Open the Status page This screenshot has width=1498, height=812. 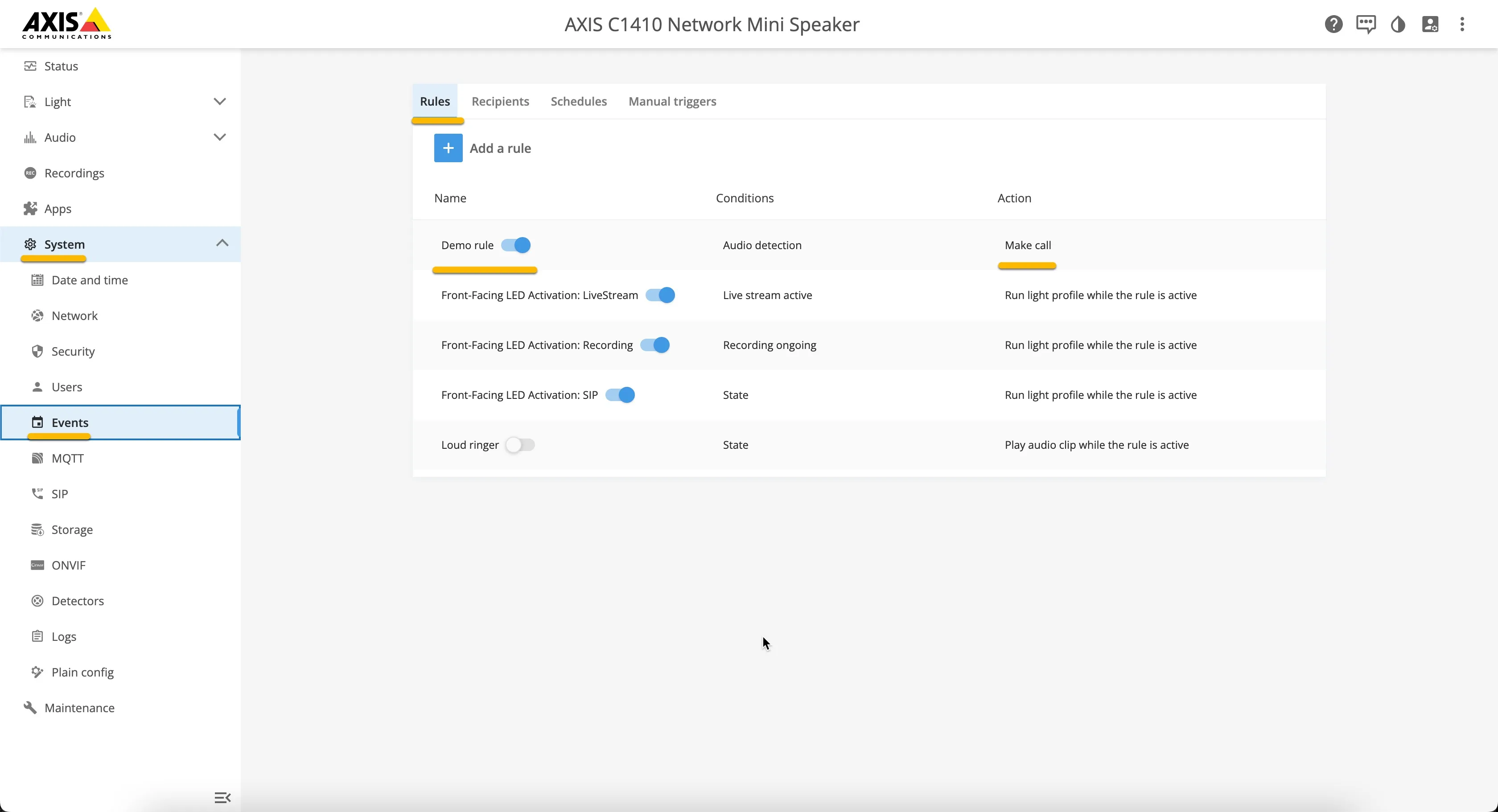point(120,66)
